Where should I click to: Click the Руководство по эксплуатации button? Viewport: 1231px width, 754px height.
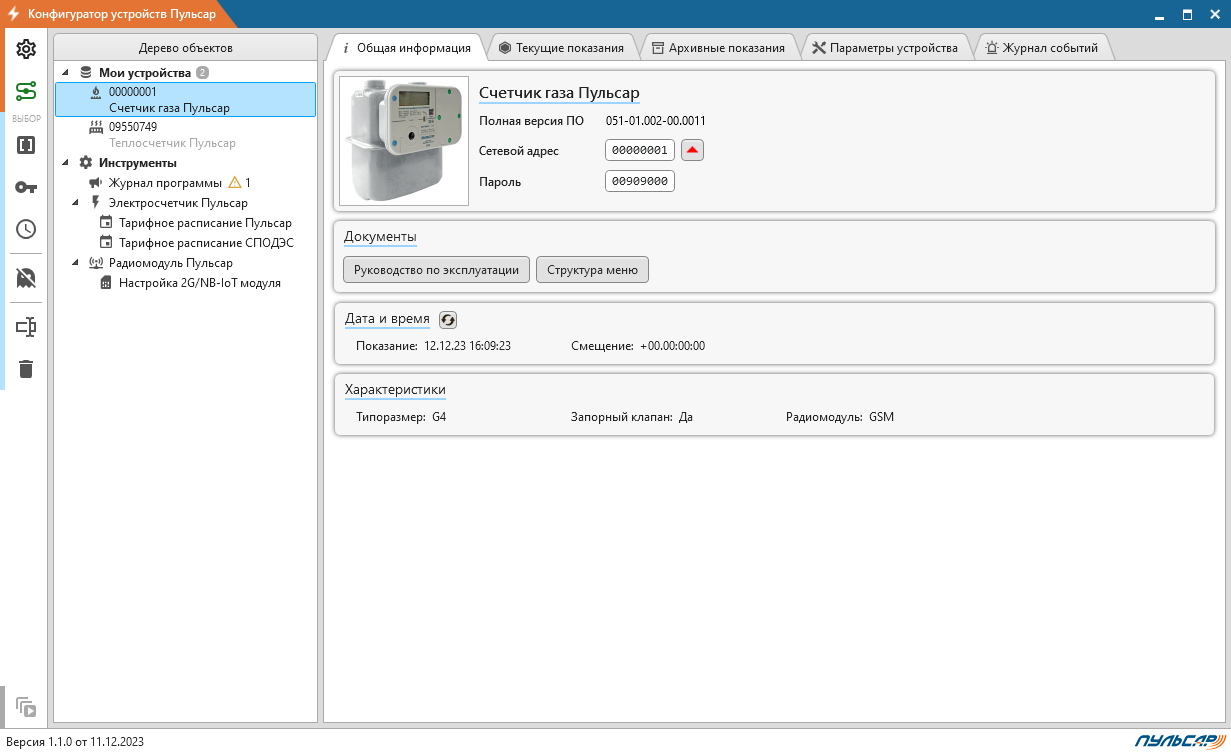coord(436,270)
